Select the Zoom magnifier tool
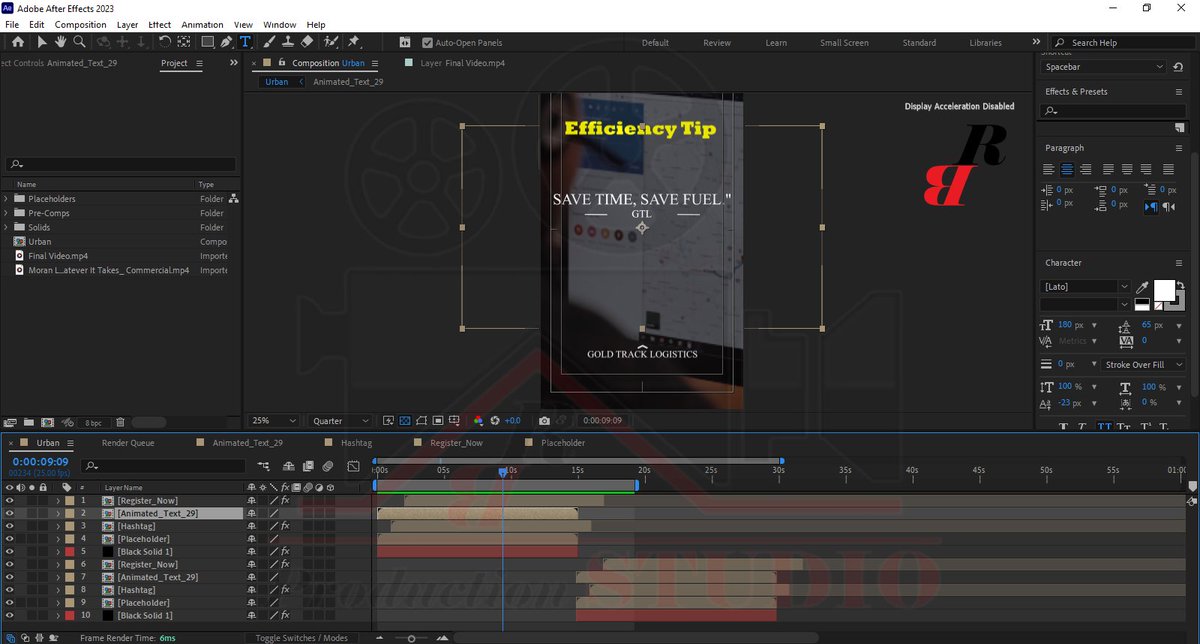Screen dimensions: 1200x644 tap(79, 42)
